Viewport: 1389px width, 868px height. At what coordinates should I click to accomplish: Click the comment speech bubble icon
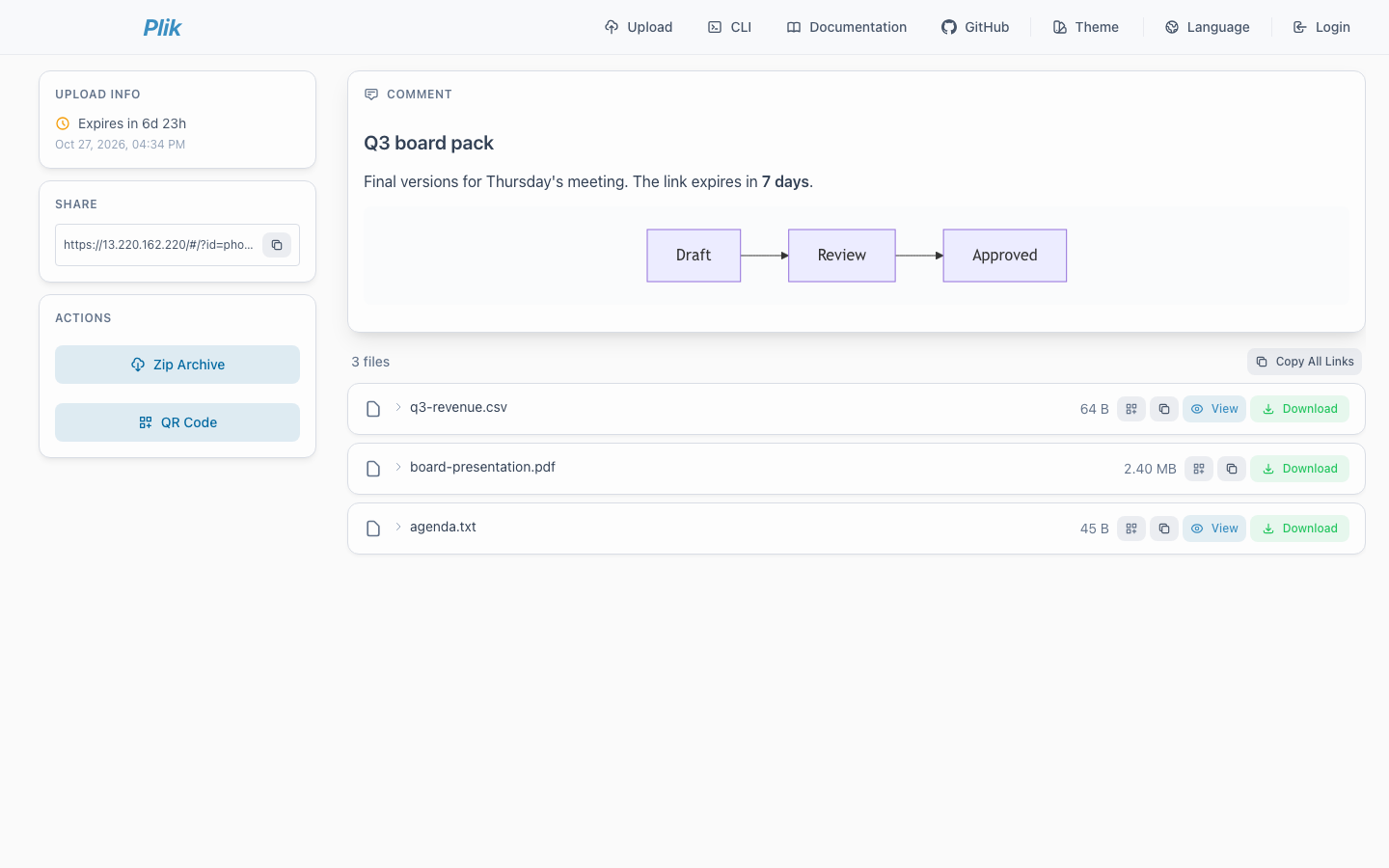371,95
